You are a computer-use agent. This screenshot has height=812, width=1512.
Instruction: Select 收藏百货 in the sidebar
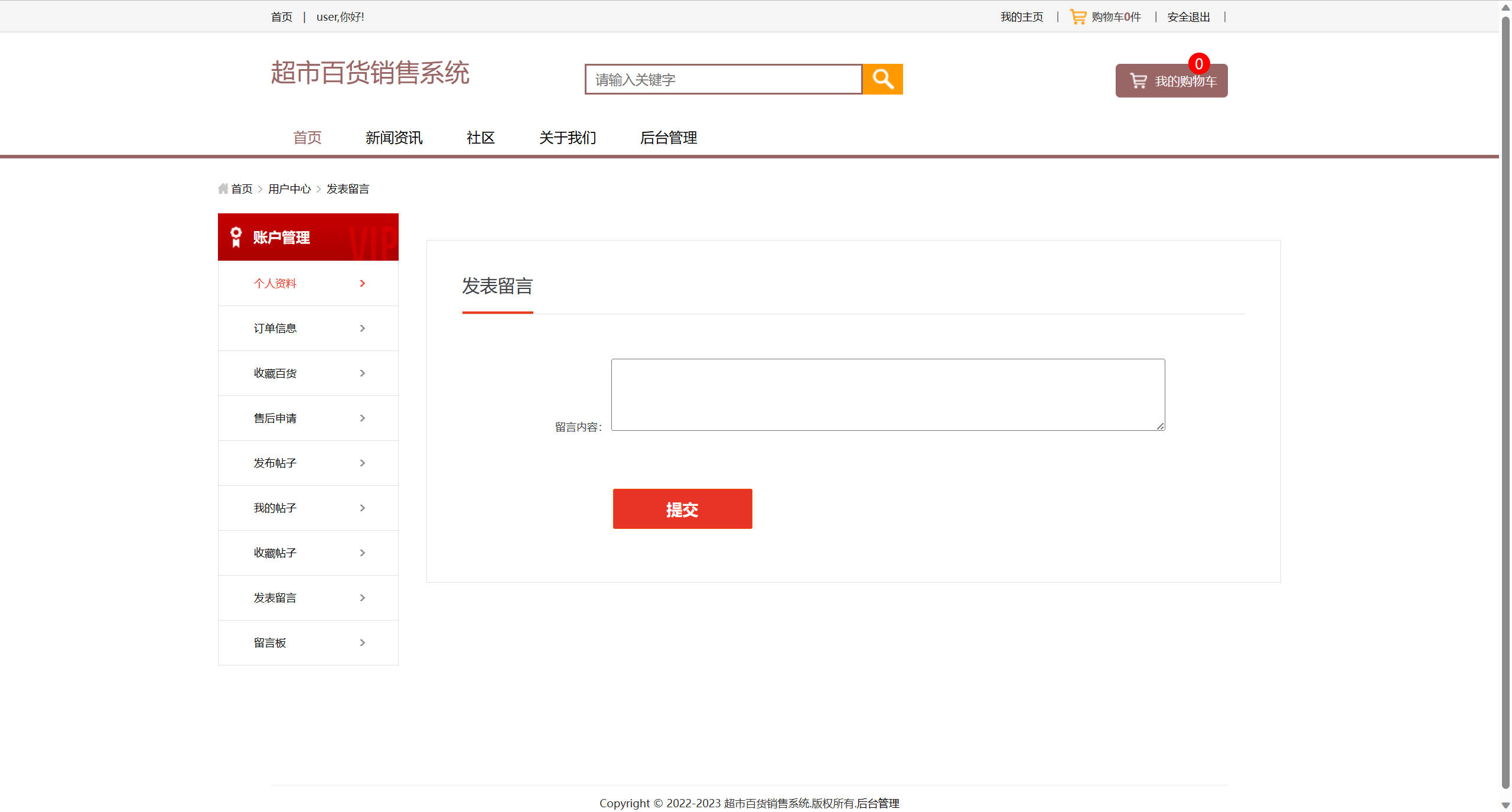[274, 373]
